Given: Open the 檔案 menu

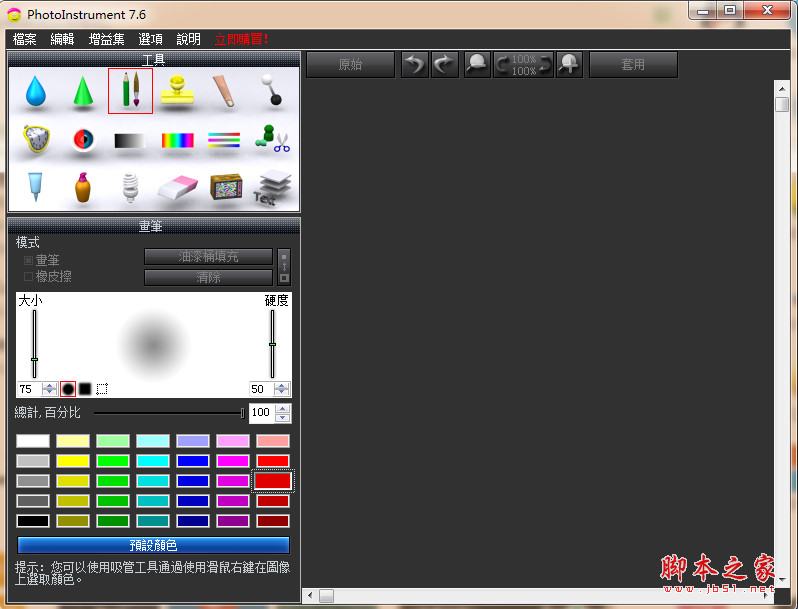Looking at the screenshot, I should pos(24,39).
